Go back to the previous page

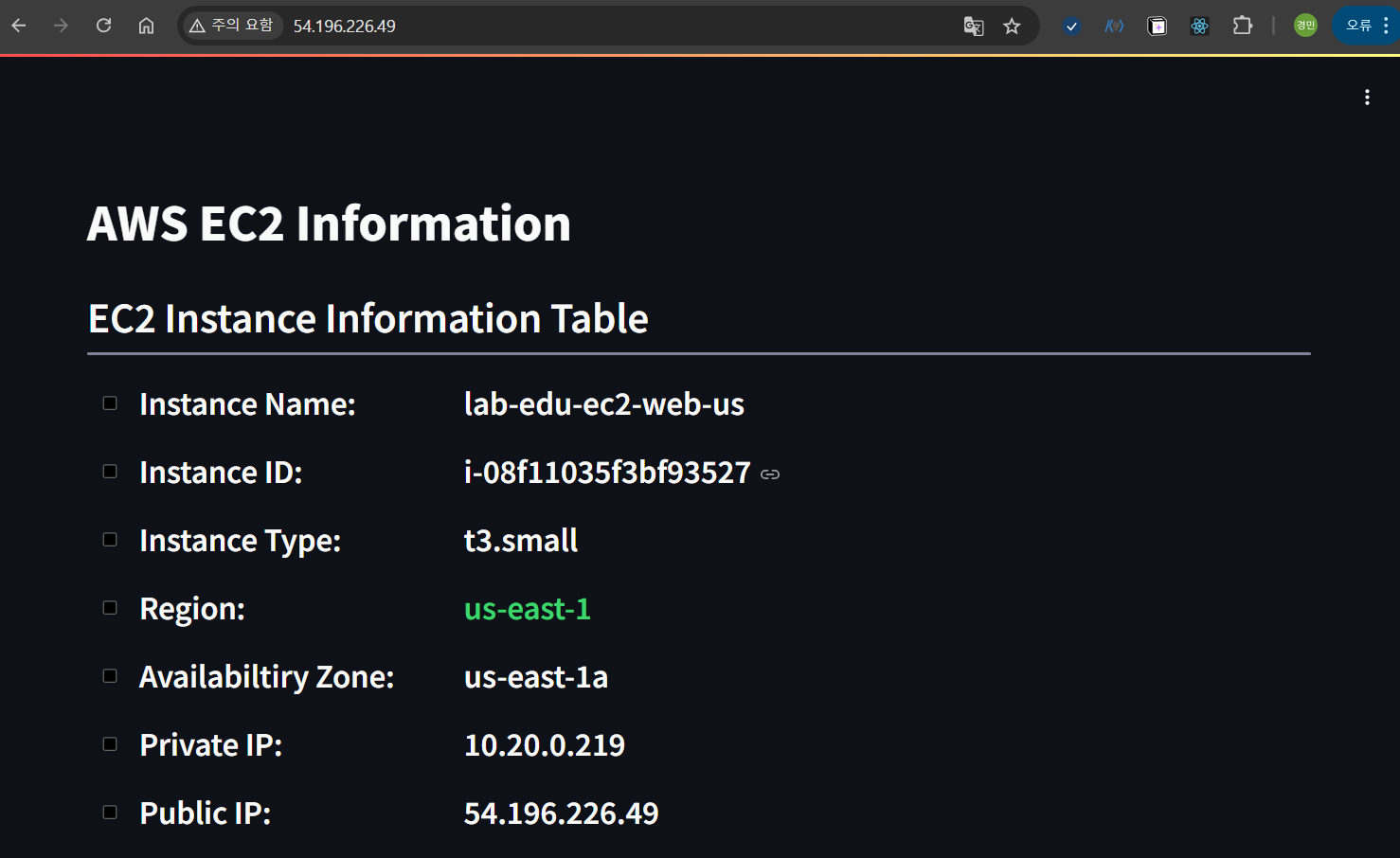tap(19, 26)
